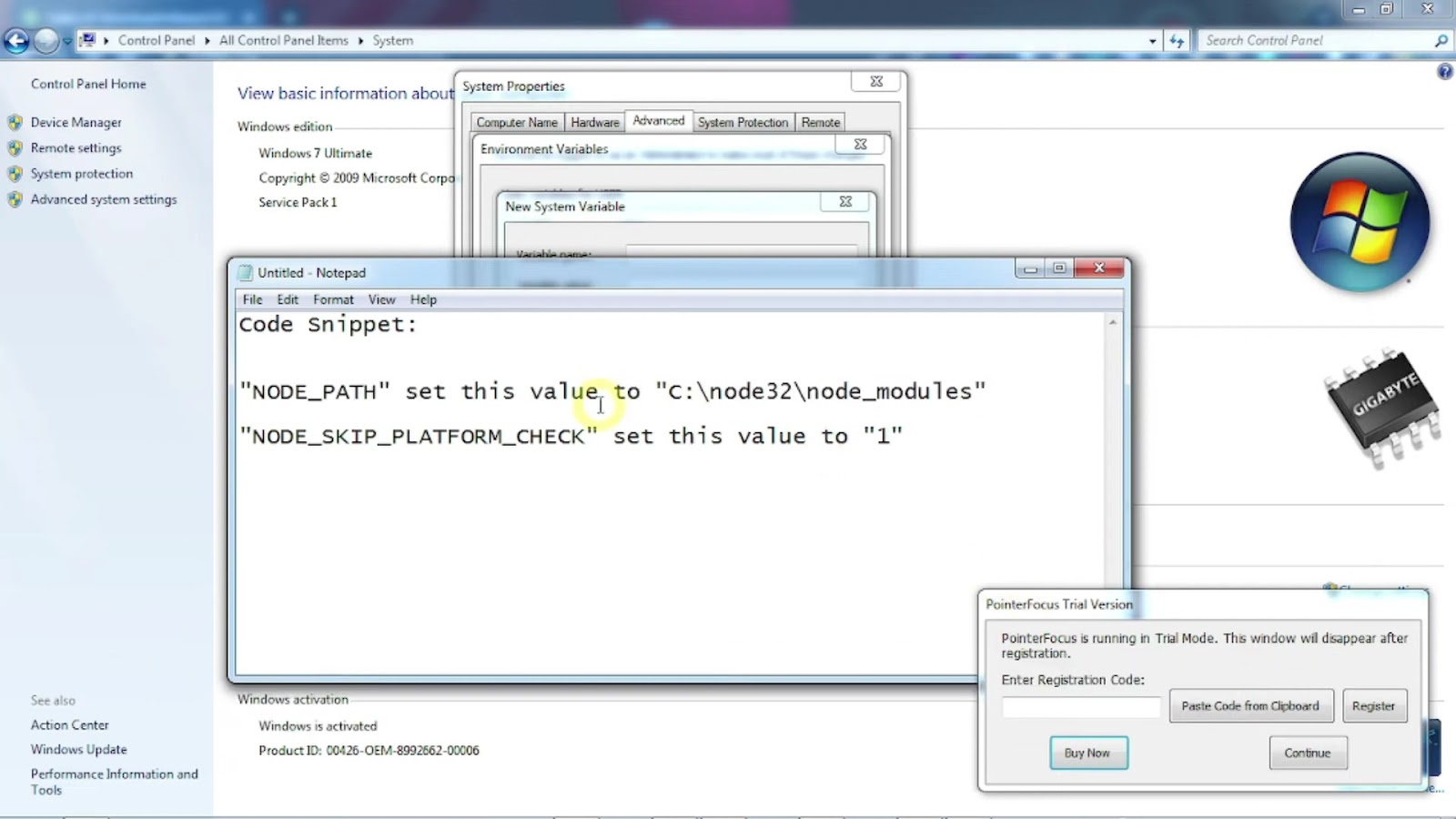This screenshot has width=1456, height=819.
Task: Close the System Properties dialog
Action: tap(876, 81)
